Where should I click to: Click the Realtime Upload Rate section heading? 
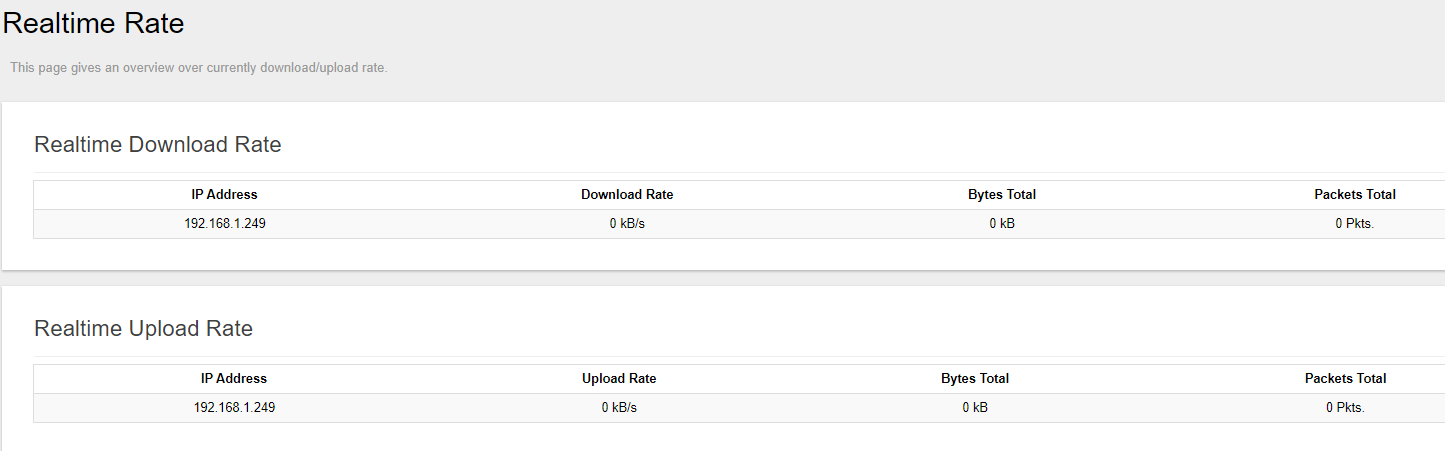144,329
